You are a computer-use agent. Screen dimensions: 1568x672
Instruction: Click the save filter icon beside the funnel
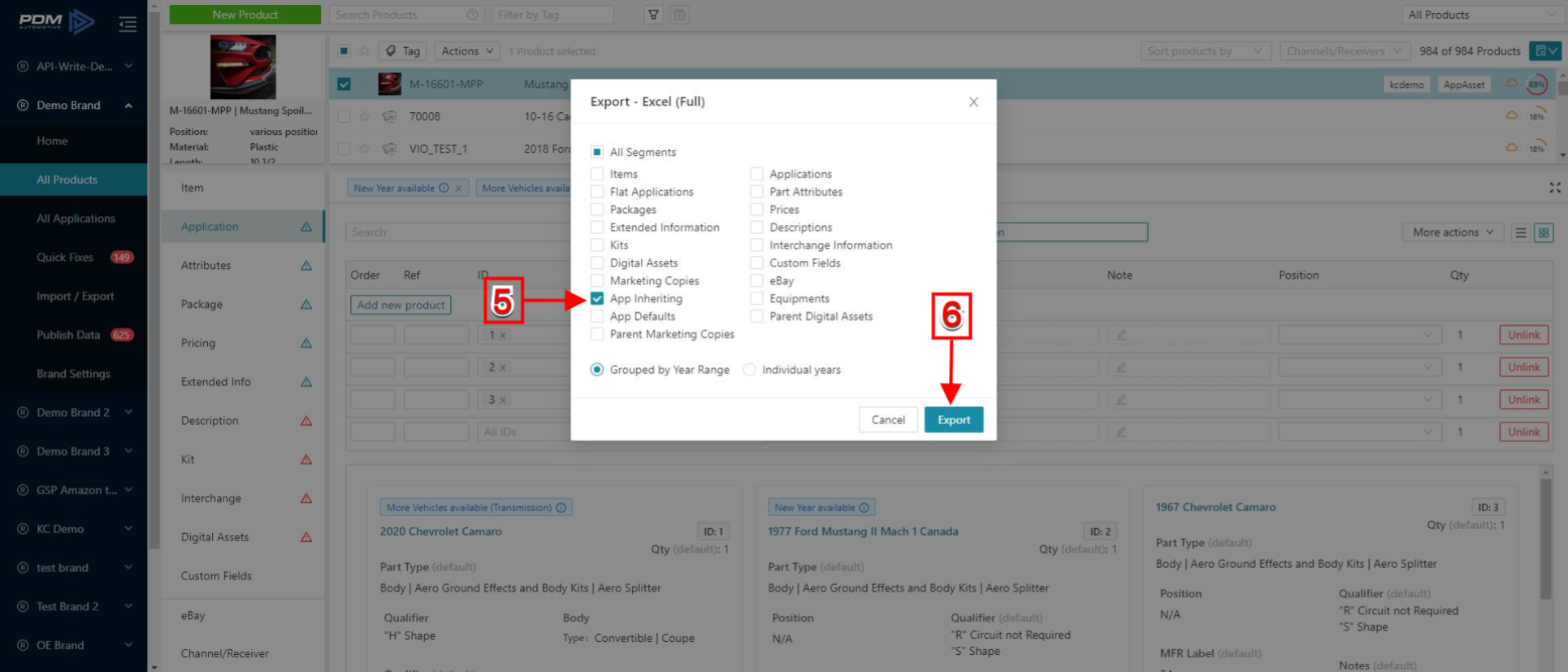pyautogui.click(x=680, y=15)
